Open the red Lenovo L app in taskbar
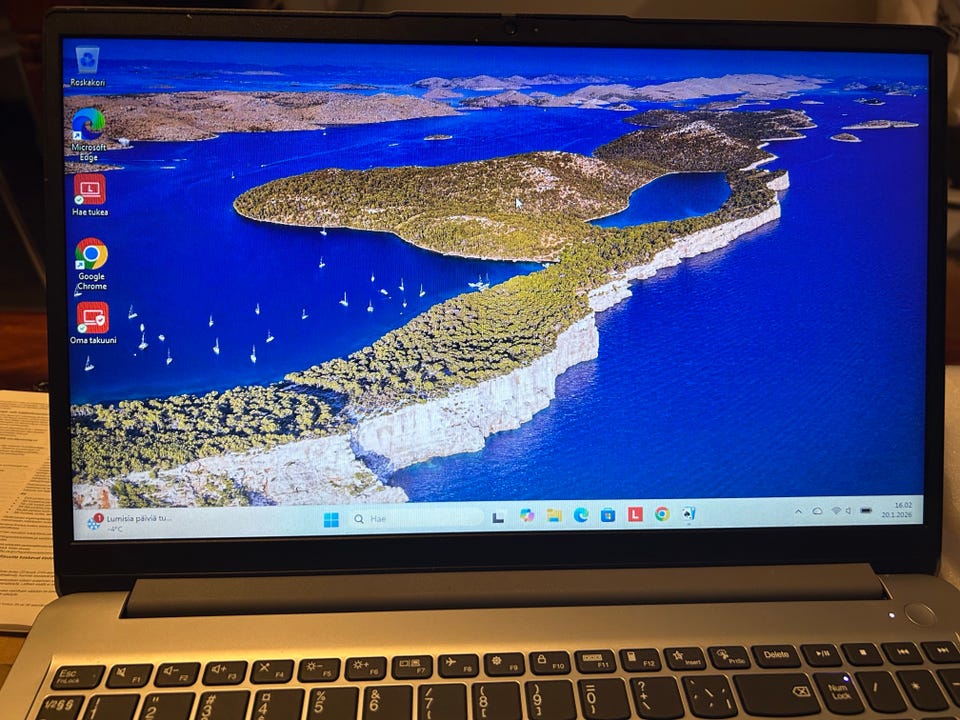960x720 pixels. coord(635,514)
